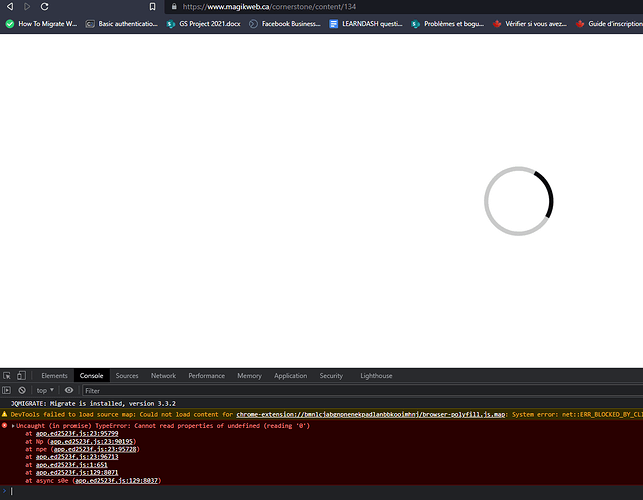Switch to the Elements tab
The image size is (643, 500).
pos(54,376)
